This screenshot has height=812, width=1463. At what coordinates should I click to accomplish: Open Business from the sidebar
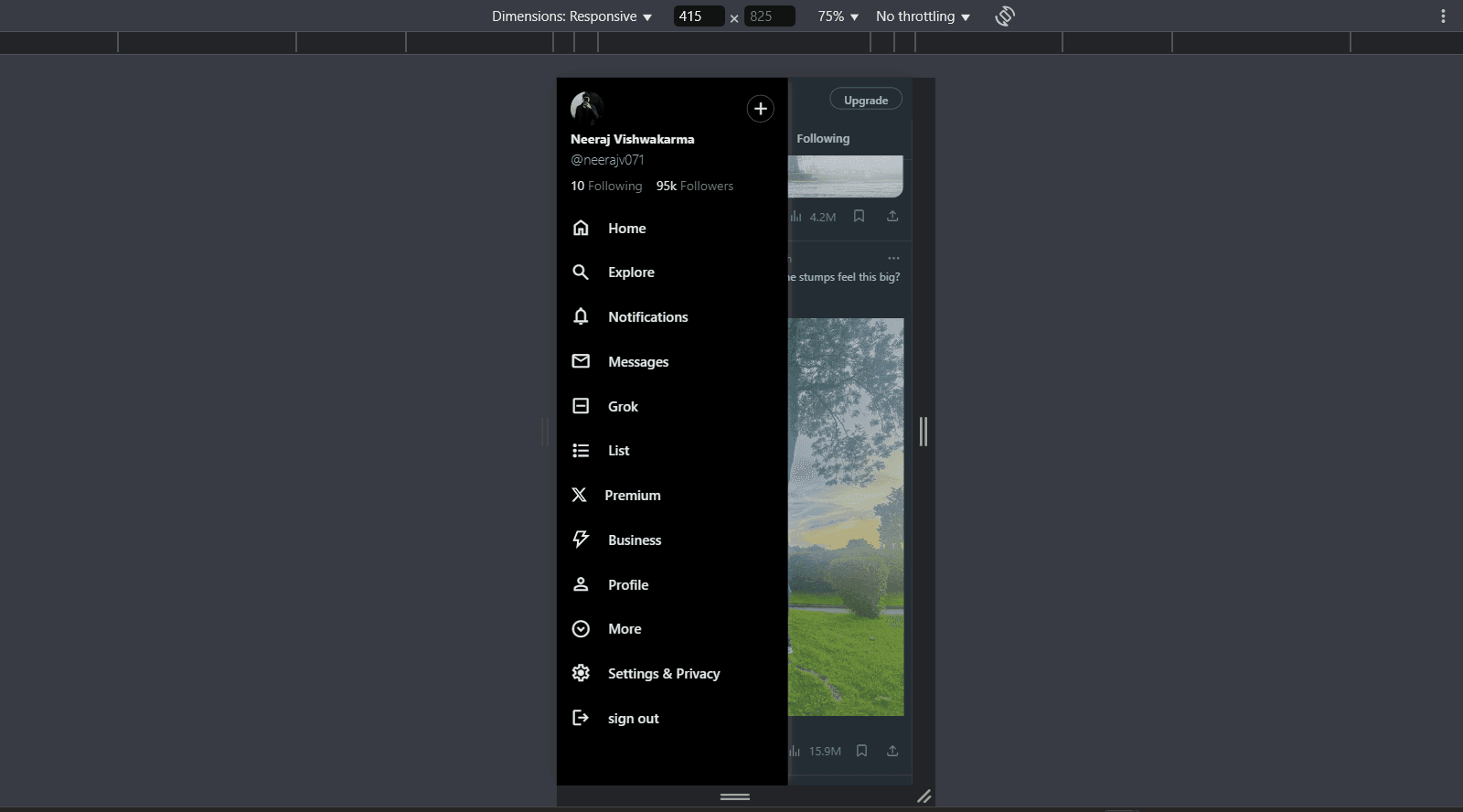coord(635,540)
